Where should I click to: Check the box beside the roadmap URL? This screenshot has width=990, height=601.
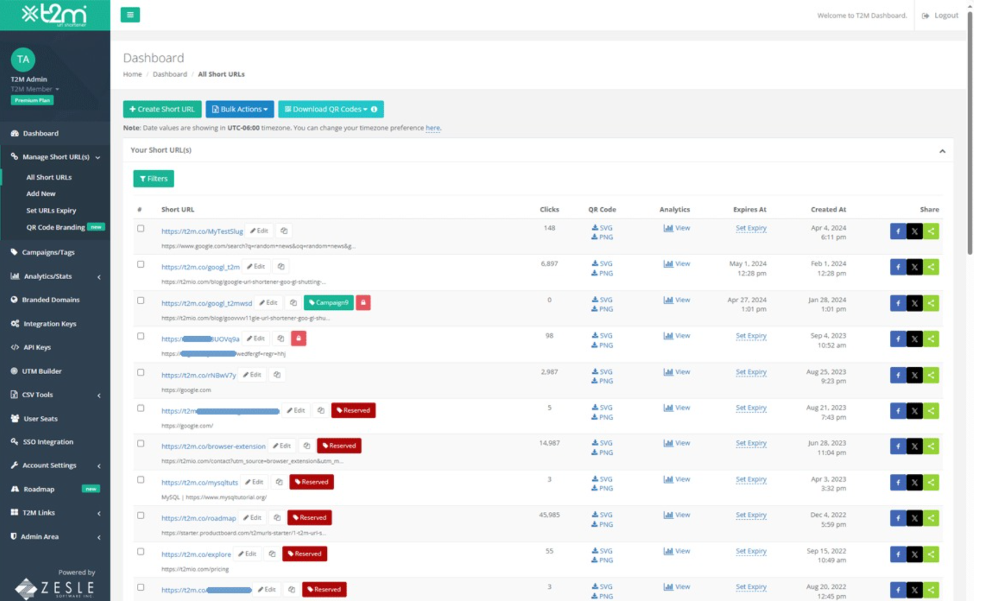pos(140,515)
